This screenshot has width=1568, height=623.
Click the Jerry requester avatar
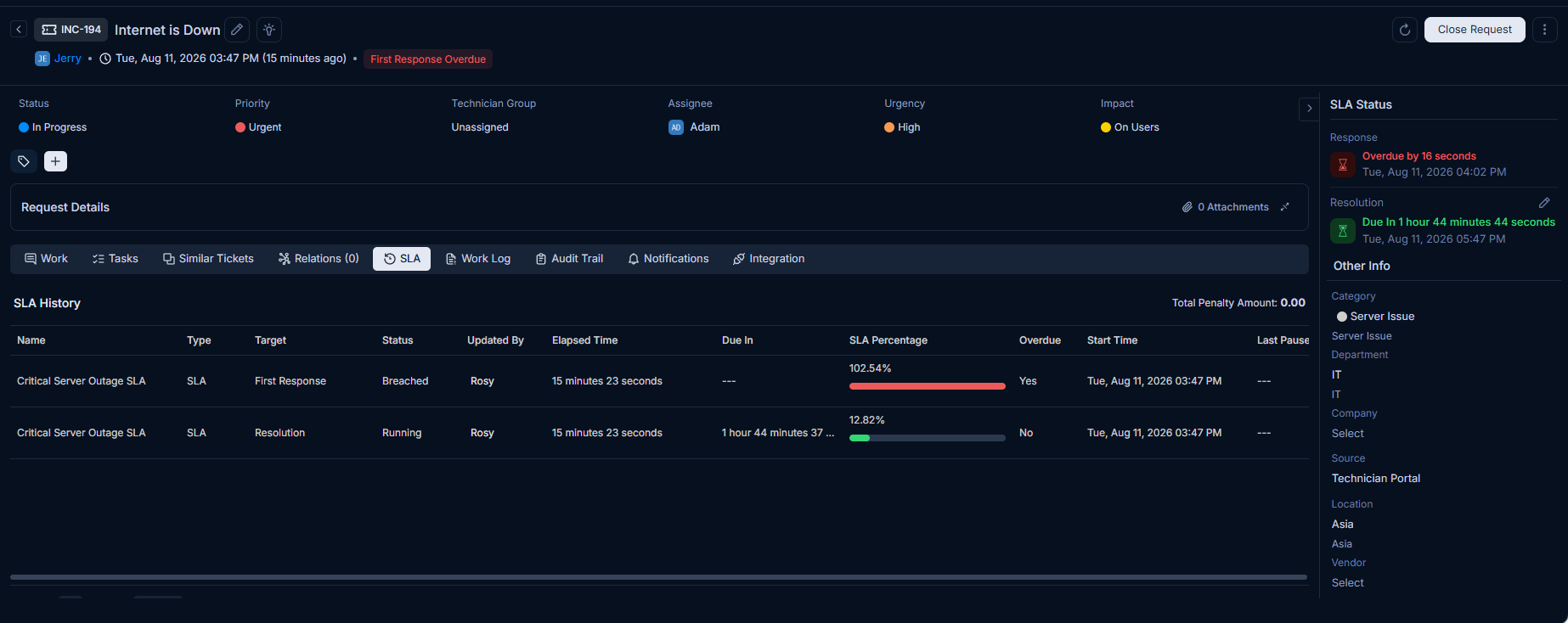[x=42, y=59]
